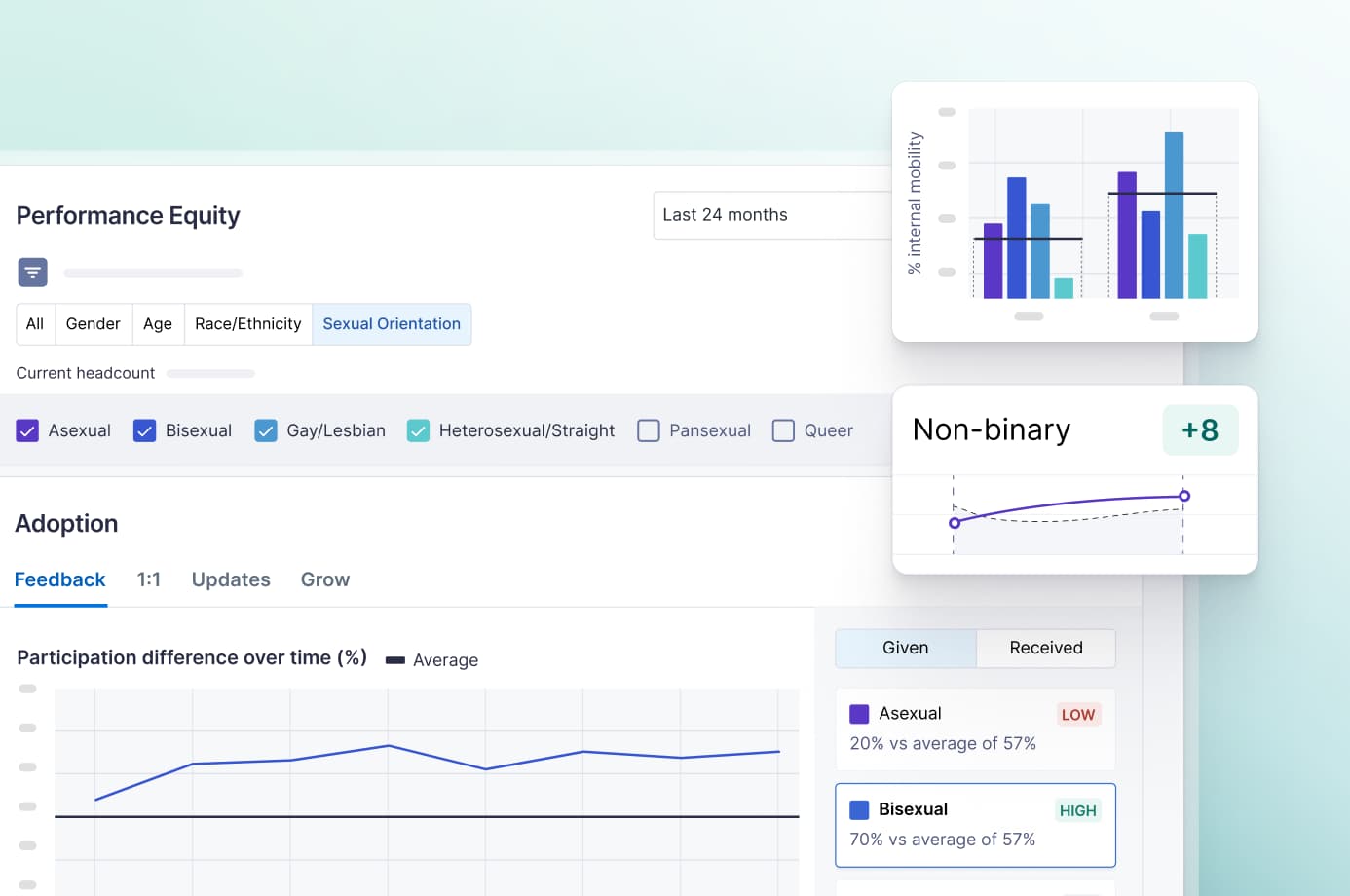Viewport: 1350px width, 896px height.
Task: Select the Asexual purple color swatch
Action: pyautogui.click(x=858, y=713)
